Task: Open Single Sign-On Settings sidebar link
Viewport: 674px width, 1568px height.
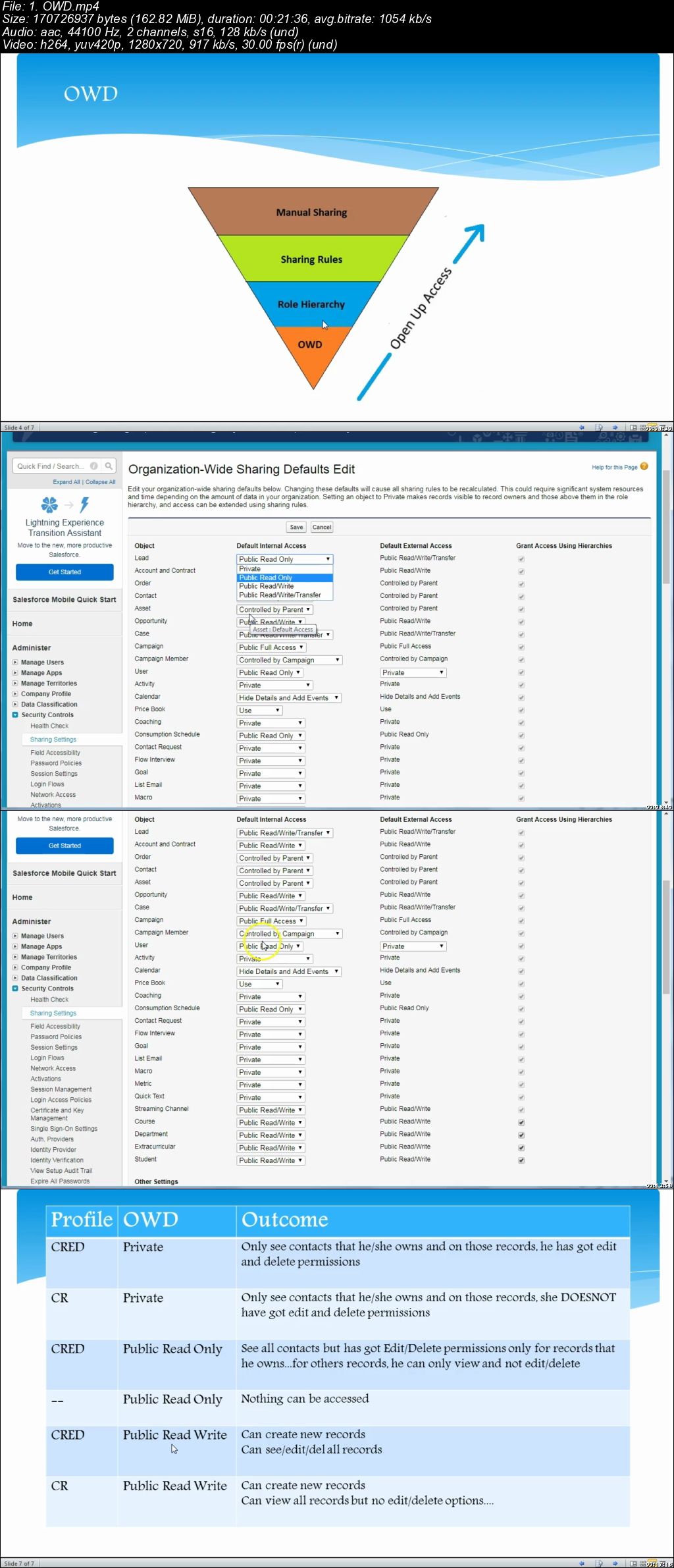Action: coord(64,1129)
